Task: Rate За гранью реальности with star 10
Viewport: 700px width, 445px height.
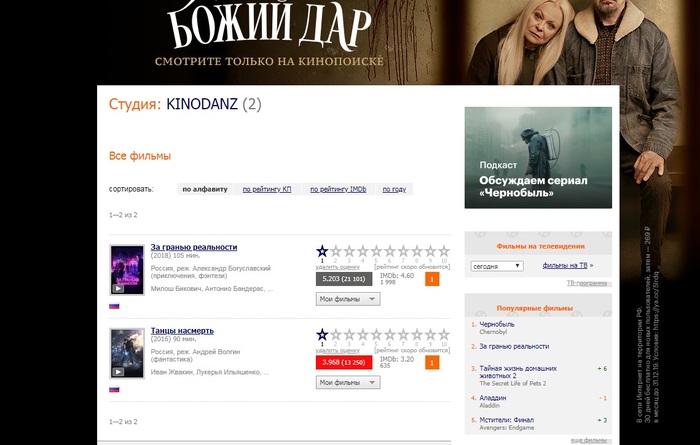Action: [444, 251]
